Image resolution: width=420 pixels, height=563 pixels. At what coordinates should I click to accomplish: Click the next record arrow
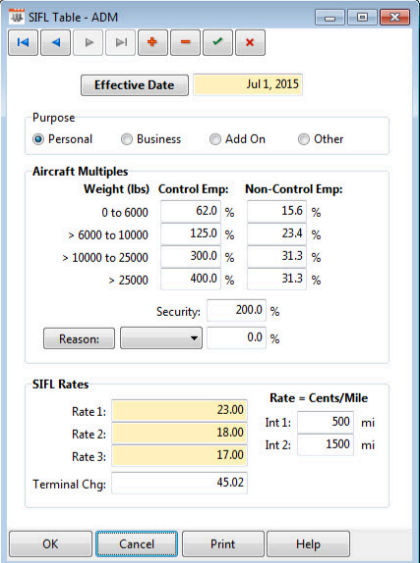(x=88, y=43)
